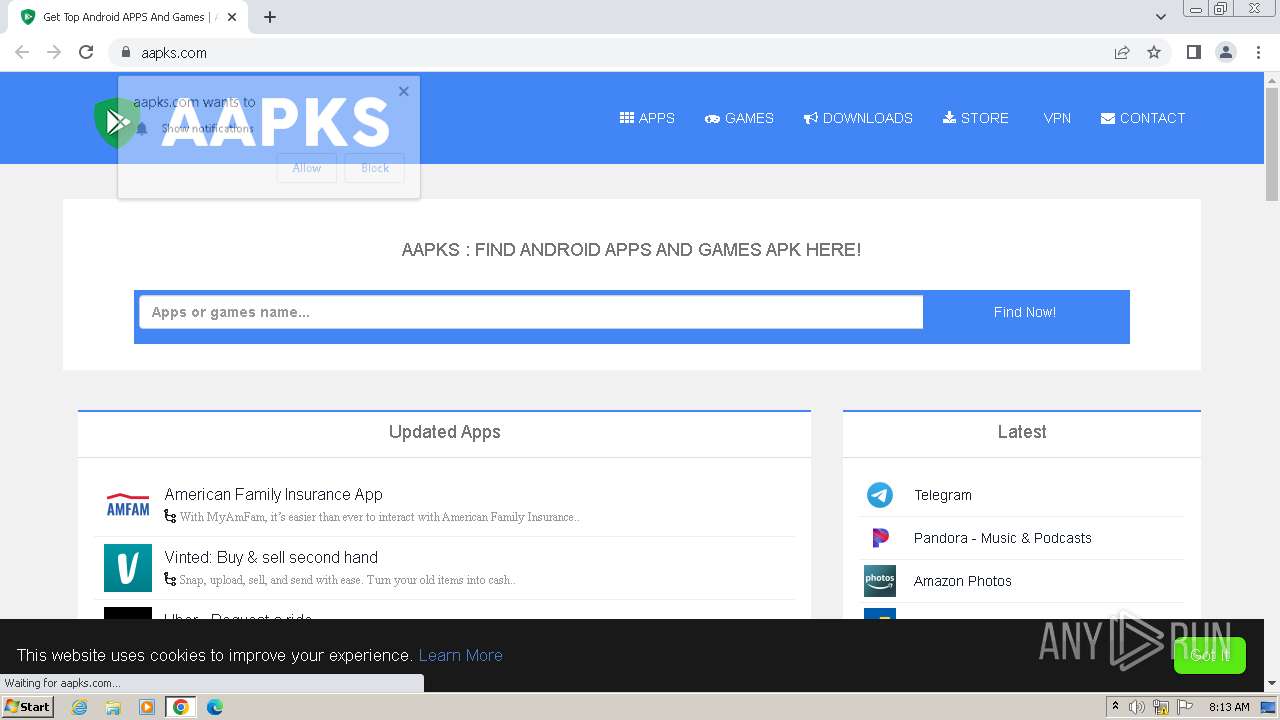Close the Get Top Android APPS tab
This screenshot has height=720, width=1280.
pyautogui.click(x=233, y=17)
